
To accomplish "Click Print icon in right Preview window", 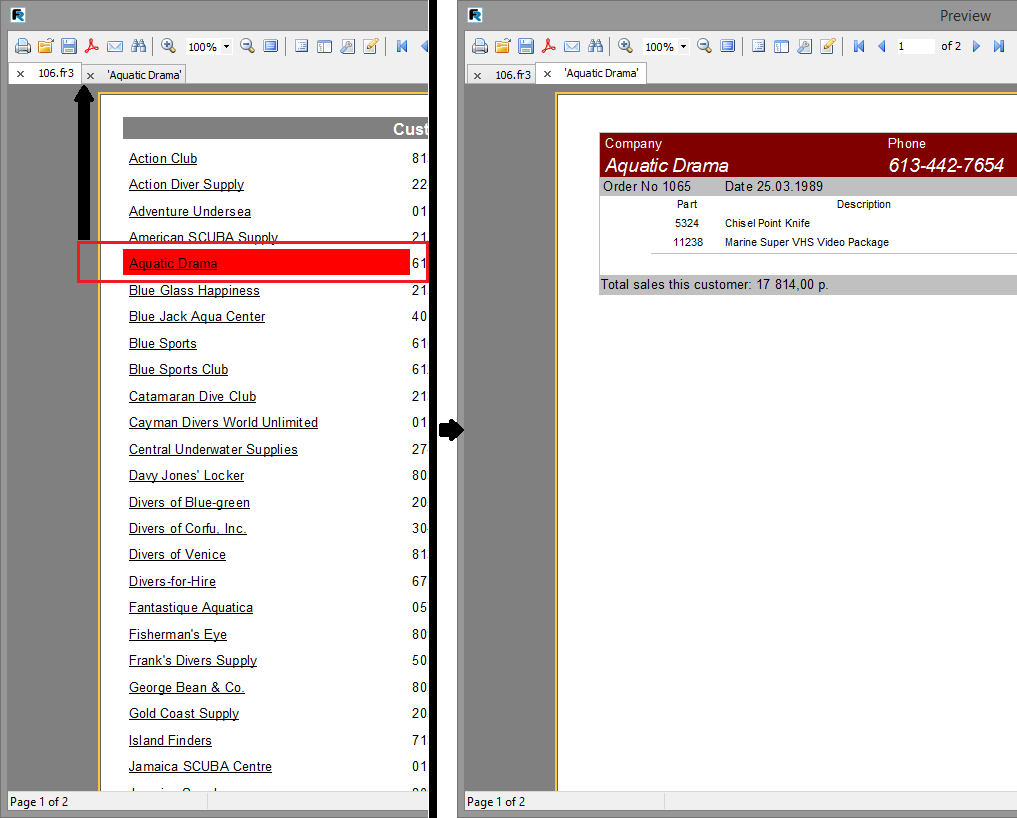I will pos(479,46).
